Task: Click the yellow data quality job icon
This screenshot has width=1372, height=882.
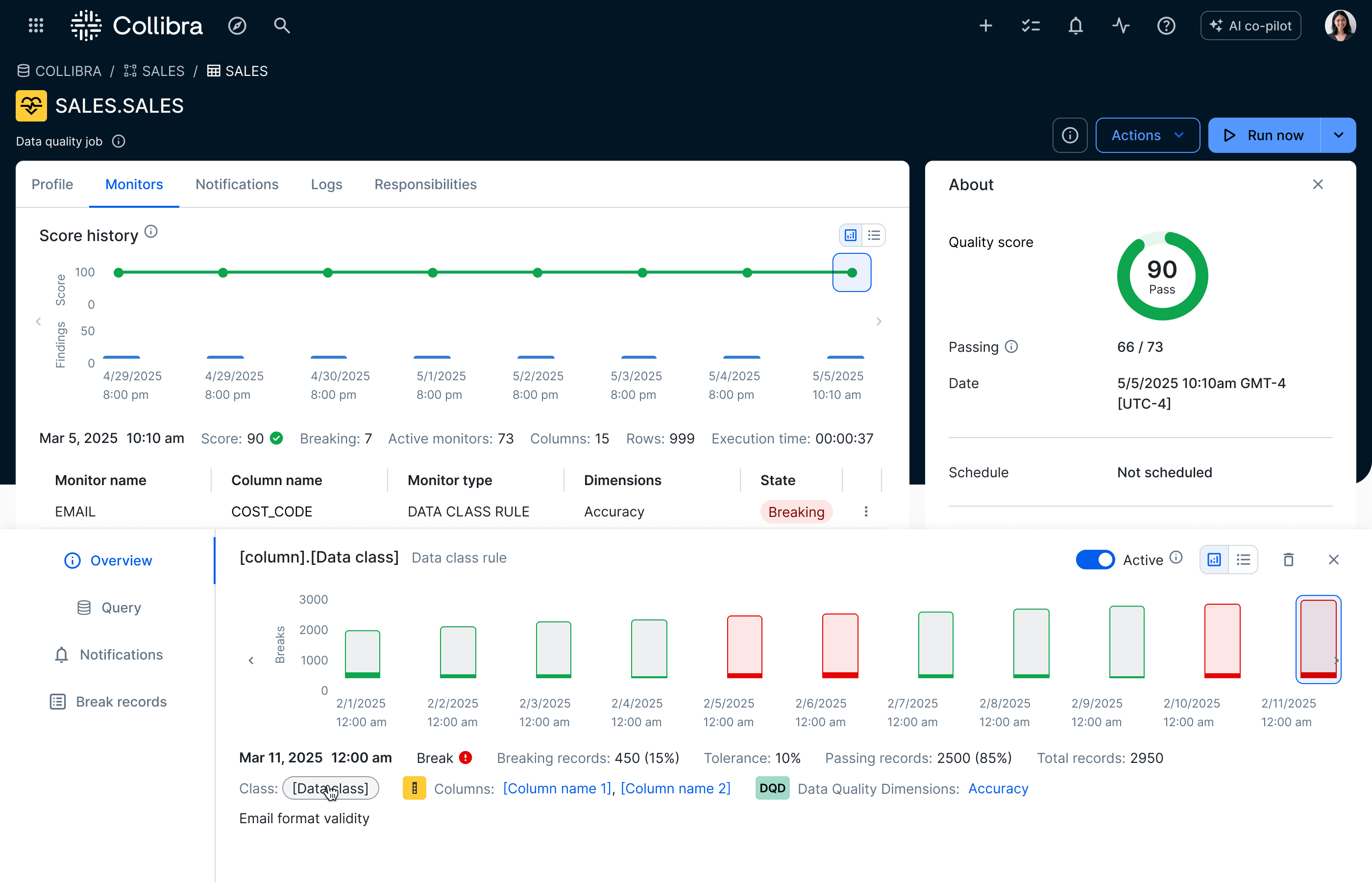Action: coord(31,105)
